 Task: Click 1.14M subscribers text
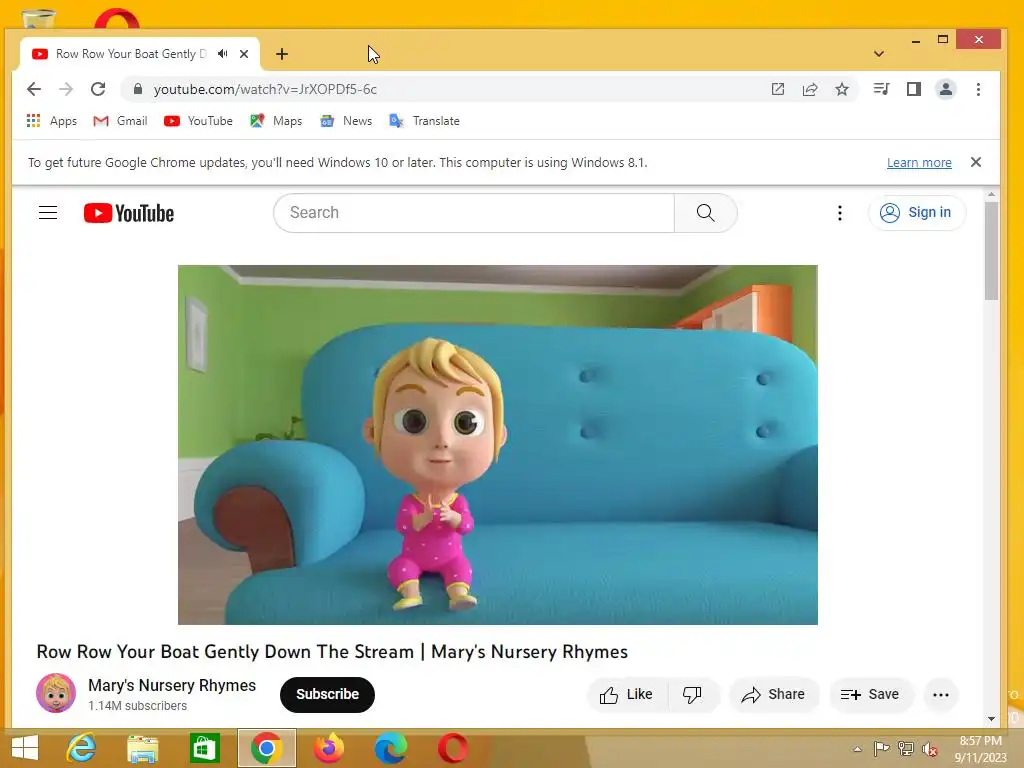click(x=137, y=706)
